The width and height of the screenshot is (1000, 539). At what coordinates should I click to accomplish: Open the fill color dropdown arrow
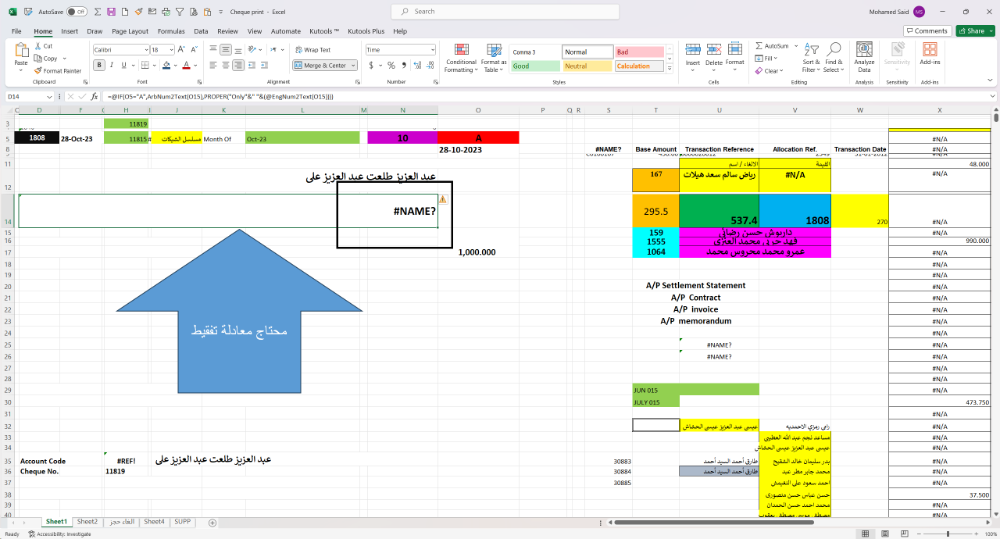point(175,65)
